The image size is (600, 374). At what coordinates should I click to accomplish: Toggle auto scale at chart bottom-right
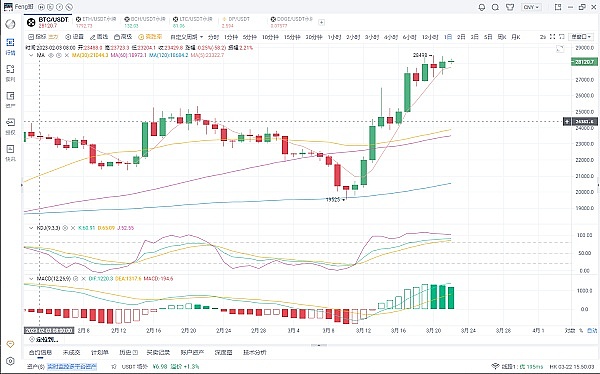click(592, 330)
